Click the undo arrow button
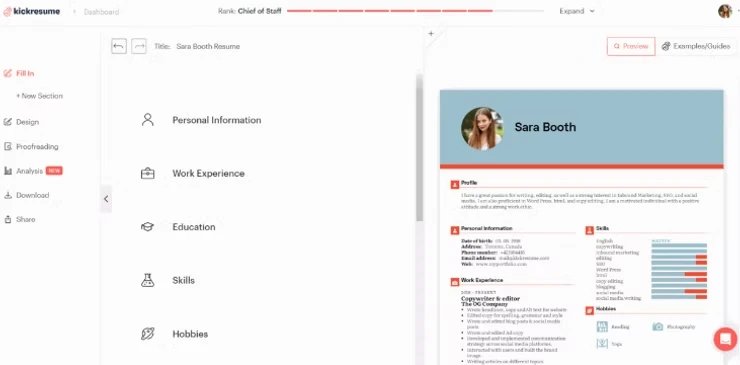The width and height of the screenshot is (740, 365). [119, 46]
